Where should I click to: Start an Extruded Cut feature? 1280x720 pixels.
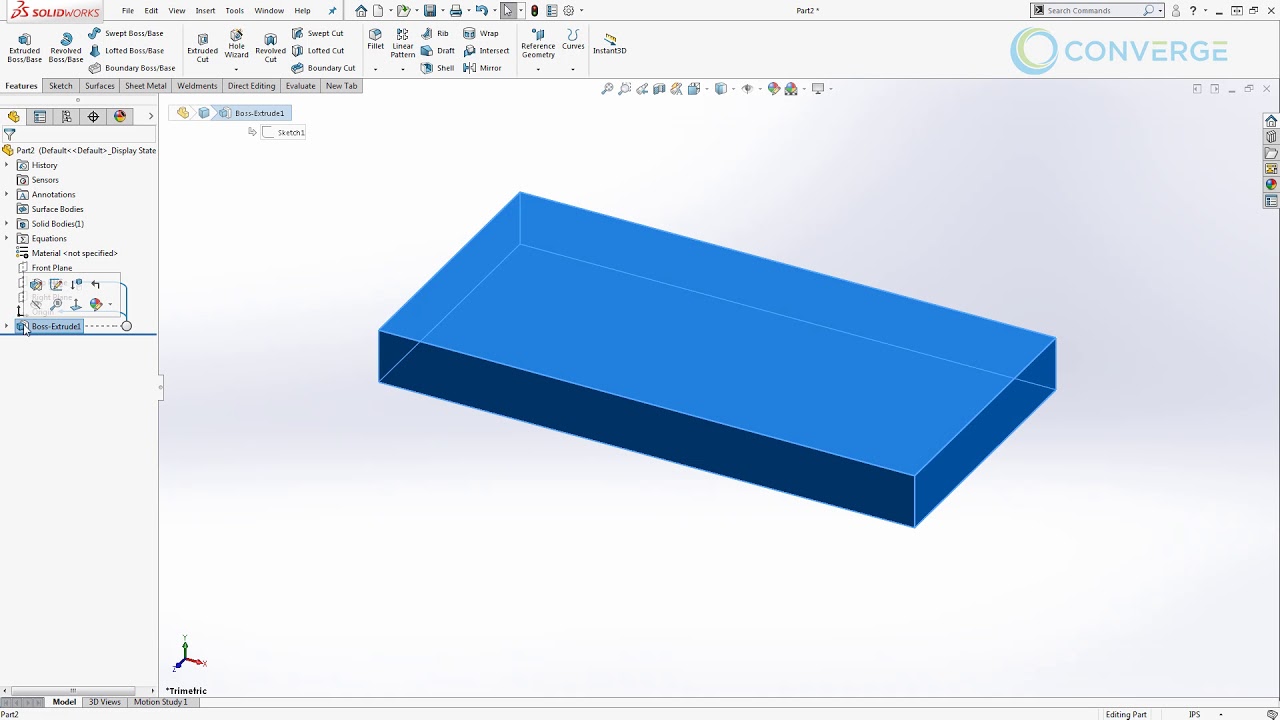tap(202, 47)
